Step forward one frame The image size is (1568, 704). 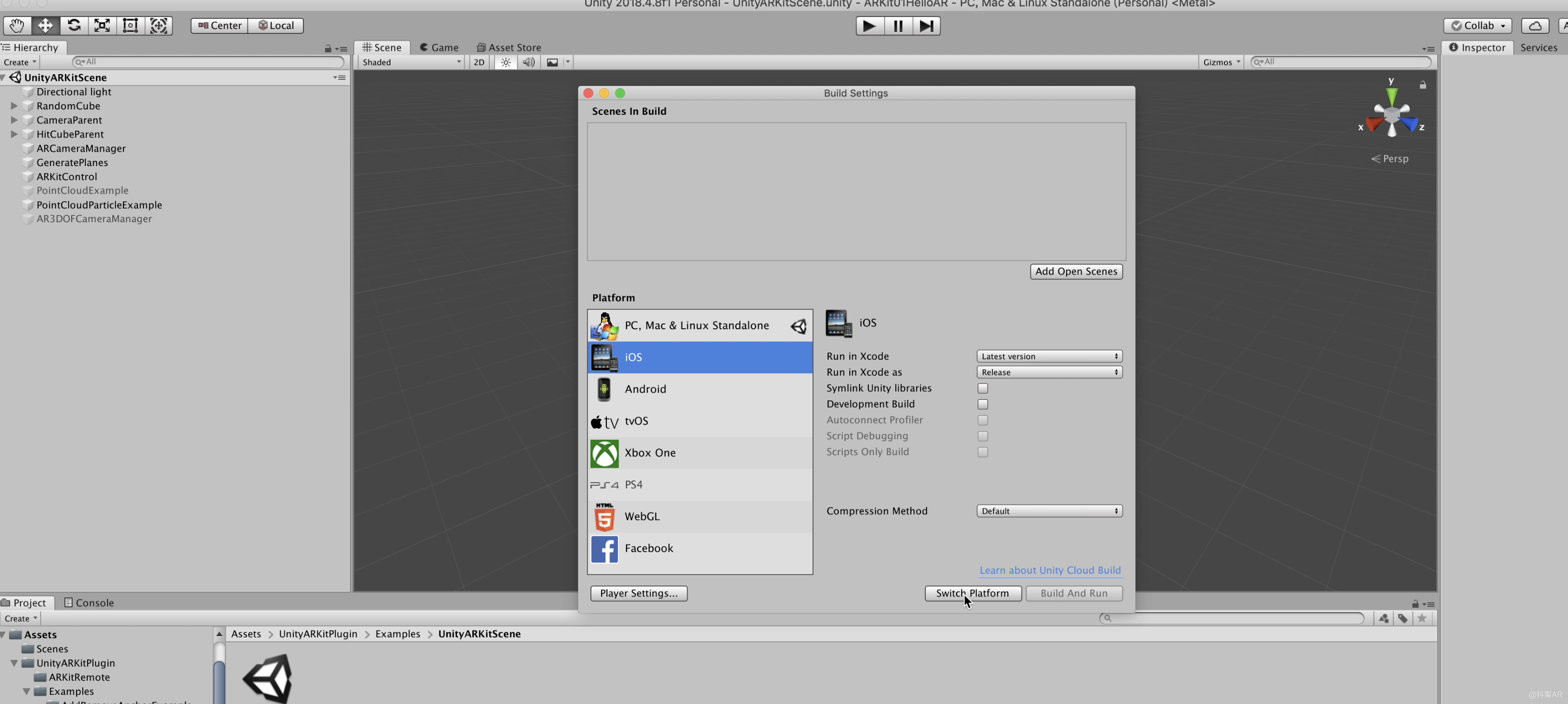point(926,26)
